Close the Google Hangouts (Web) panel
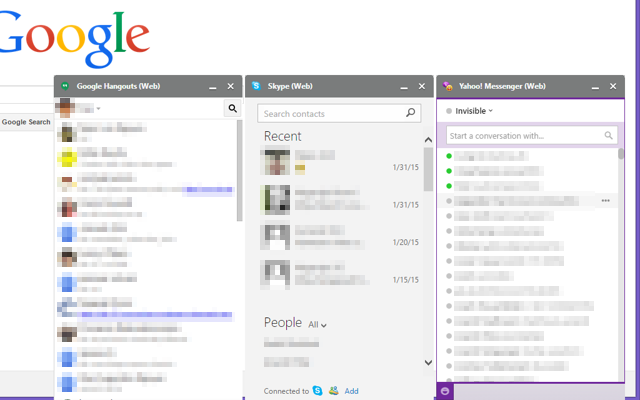The width and height of the screenshot is (640, 400). [x=231, y=86]
